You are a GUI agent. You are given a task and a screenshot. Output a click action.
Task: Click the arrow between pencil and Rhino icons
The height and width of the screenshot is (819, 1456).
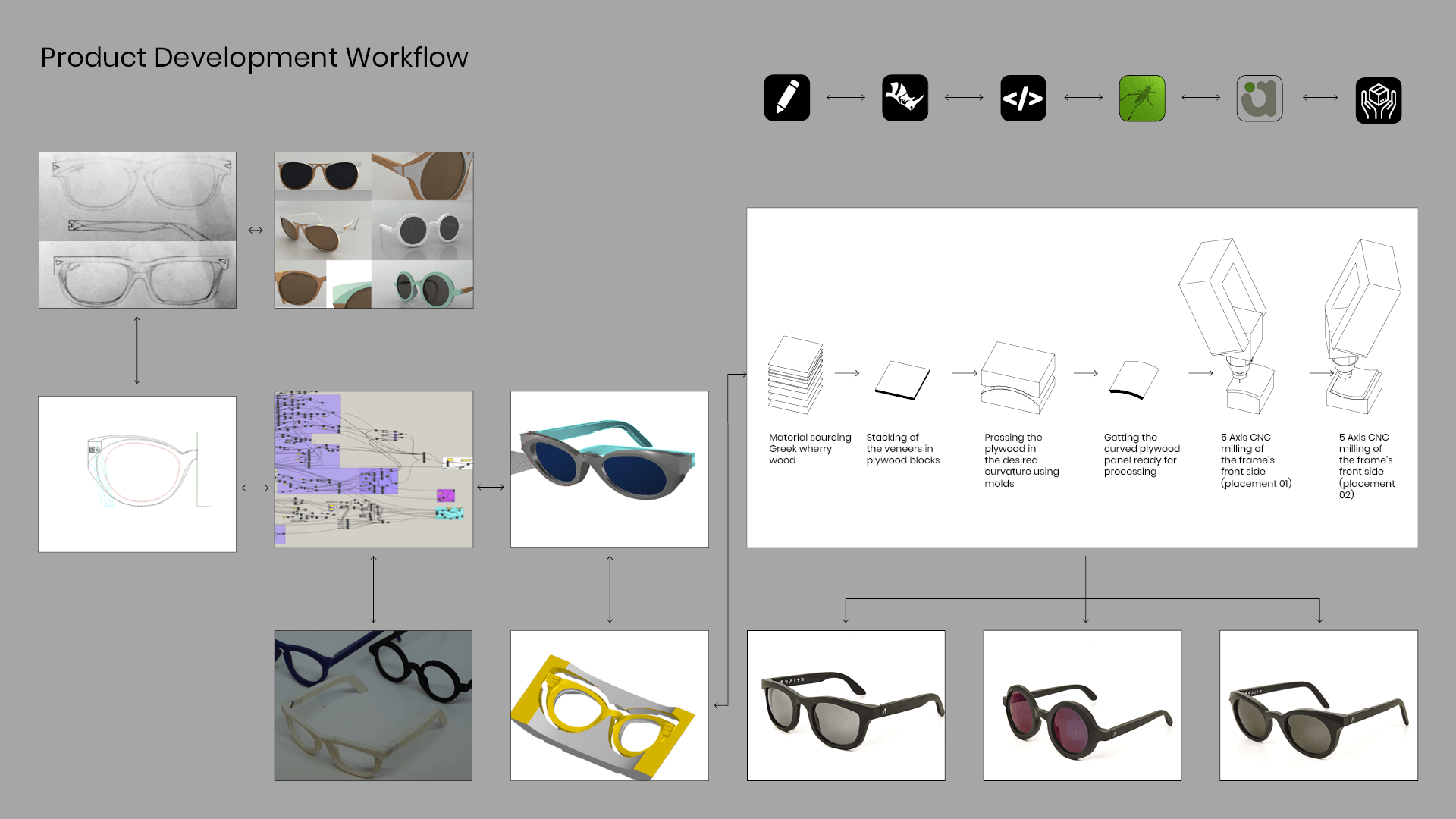[x=846, y=97]
